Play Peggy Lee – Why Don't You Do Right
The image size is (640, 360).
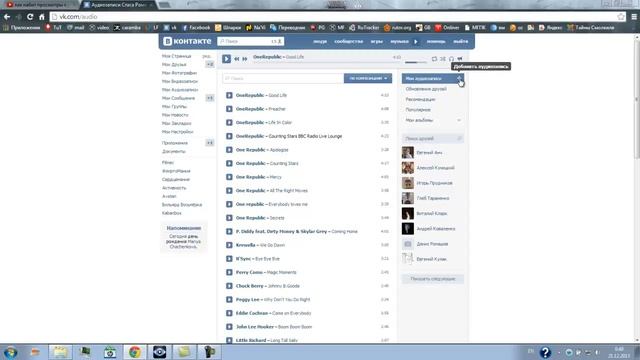click(x=229, y=300)
